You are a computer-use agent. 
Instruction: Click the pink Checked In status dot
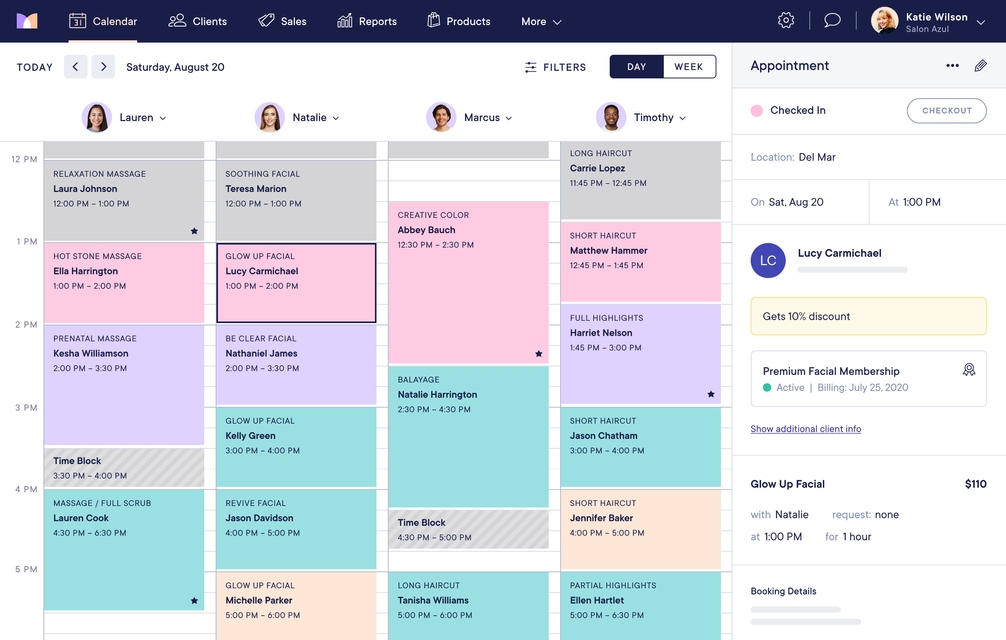coord(757,111)
